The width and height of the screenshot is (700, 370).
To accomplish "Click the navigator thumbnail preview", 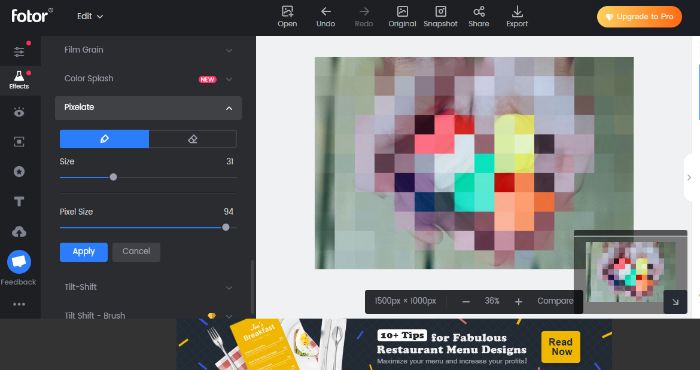I will (630, 272).
